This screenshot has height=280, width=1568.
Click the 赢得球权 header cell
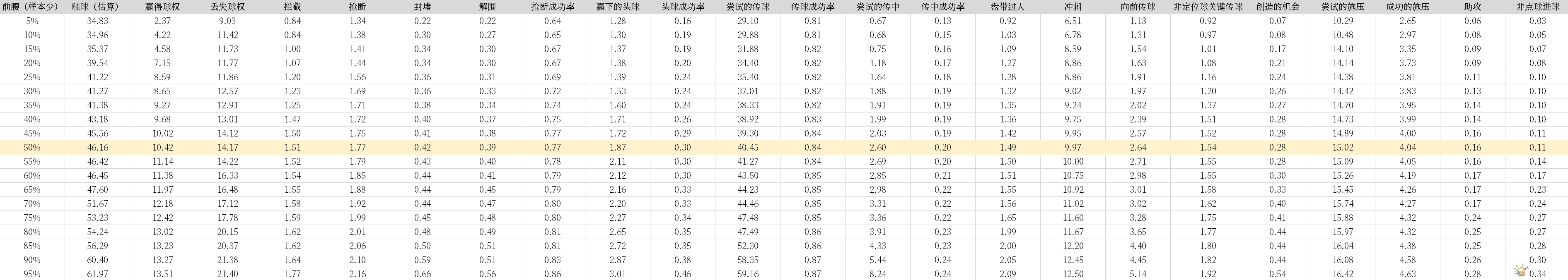tap(162, 7)
